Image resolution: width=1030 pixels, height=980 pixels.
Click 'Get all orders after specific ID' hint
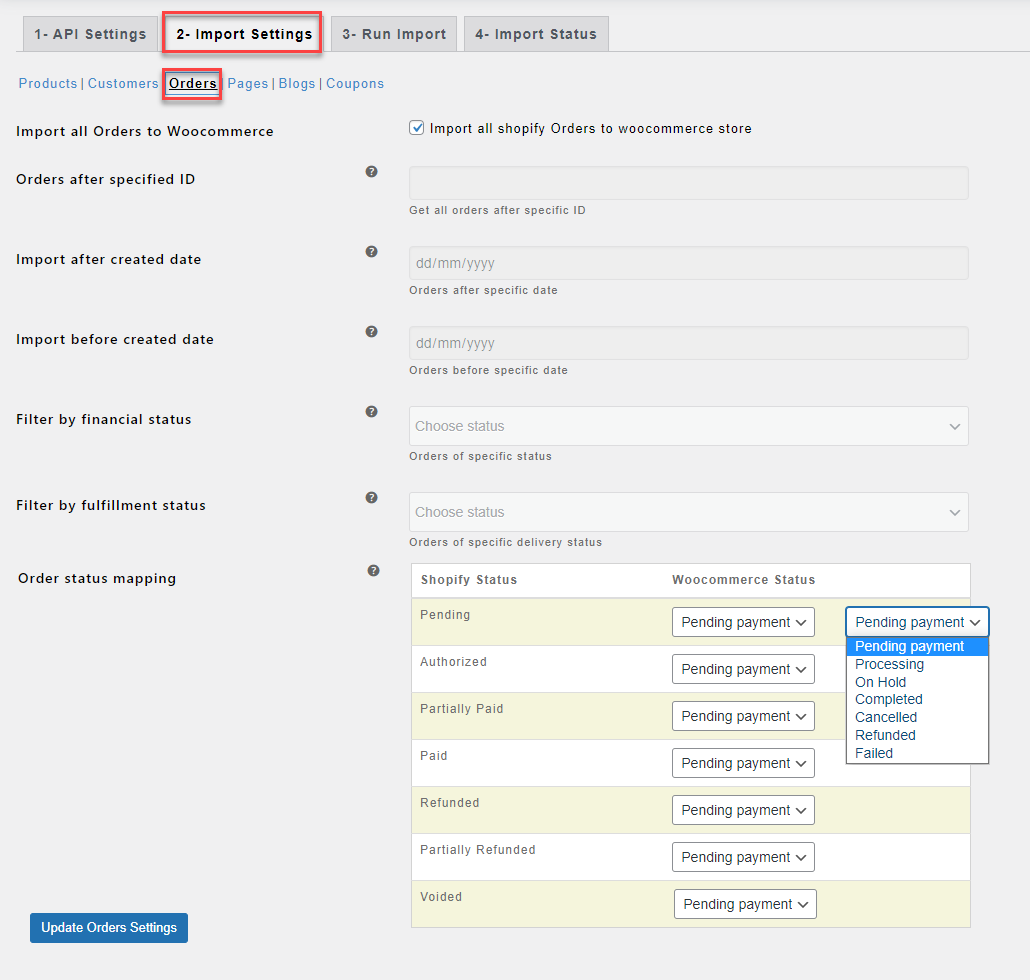tap(497, 210)
